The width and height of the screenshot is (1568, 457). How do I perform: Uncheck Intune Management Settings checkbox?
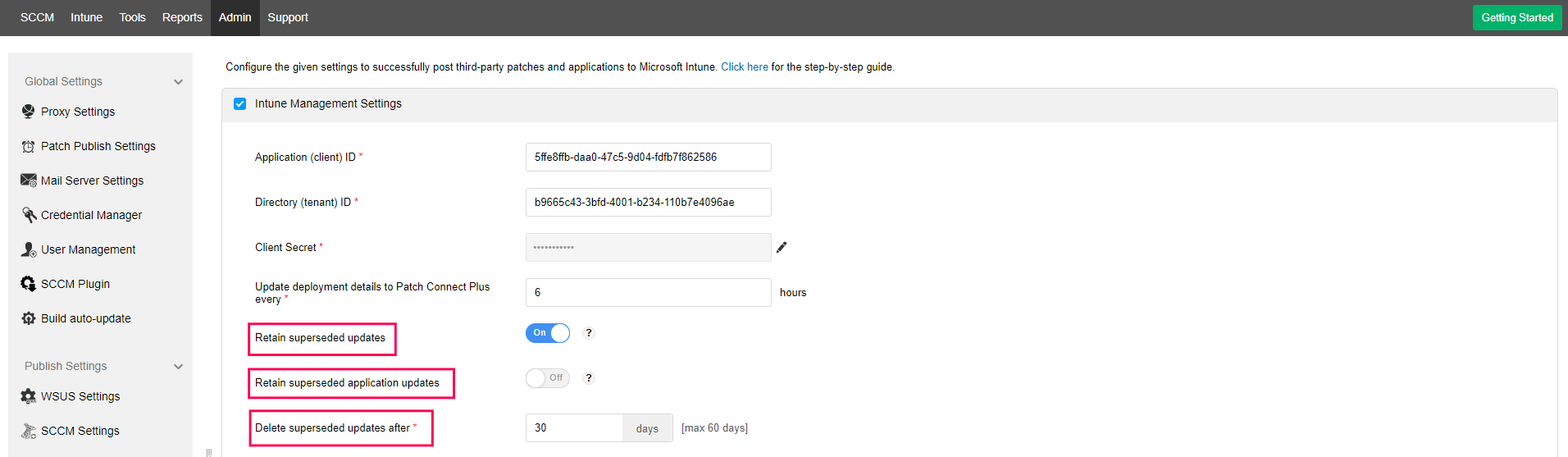240,104
